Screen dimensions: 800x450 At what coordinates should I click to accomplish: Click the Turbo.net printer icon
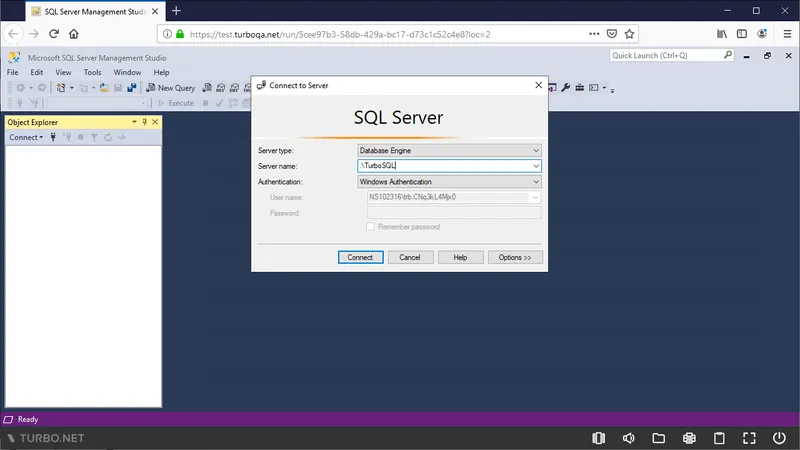pos(689,438)
